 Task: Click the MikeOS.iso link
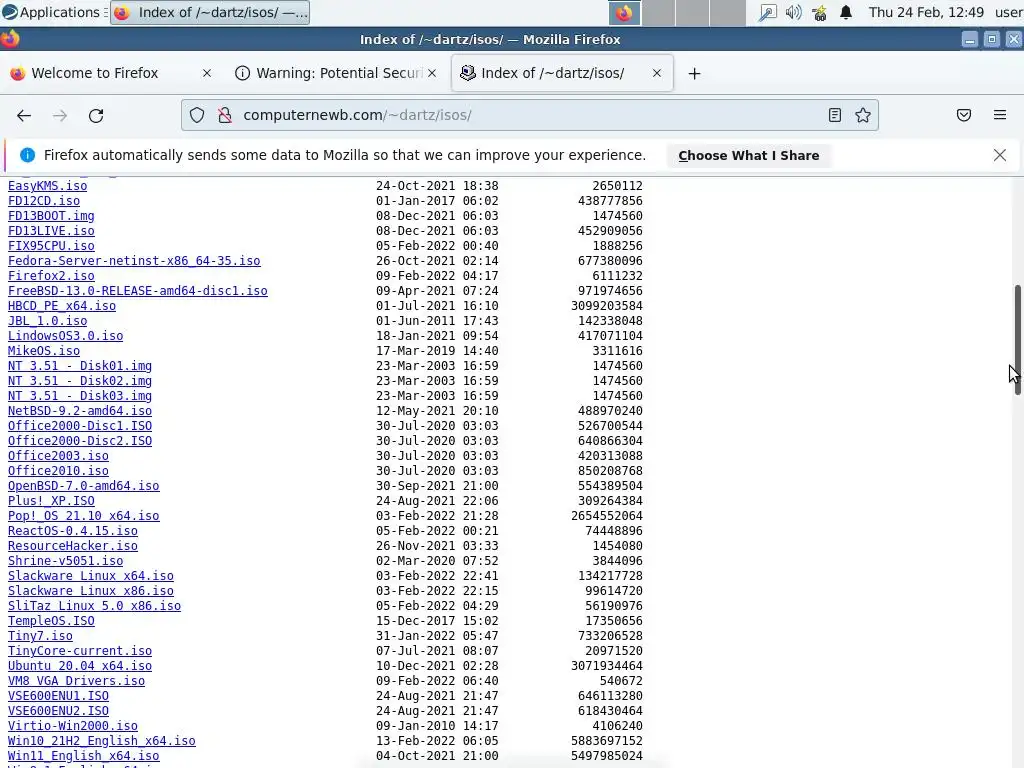(44, 351)
